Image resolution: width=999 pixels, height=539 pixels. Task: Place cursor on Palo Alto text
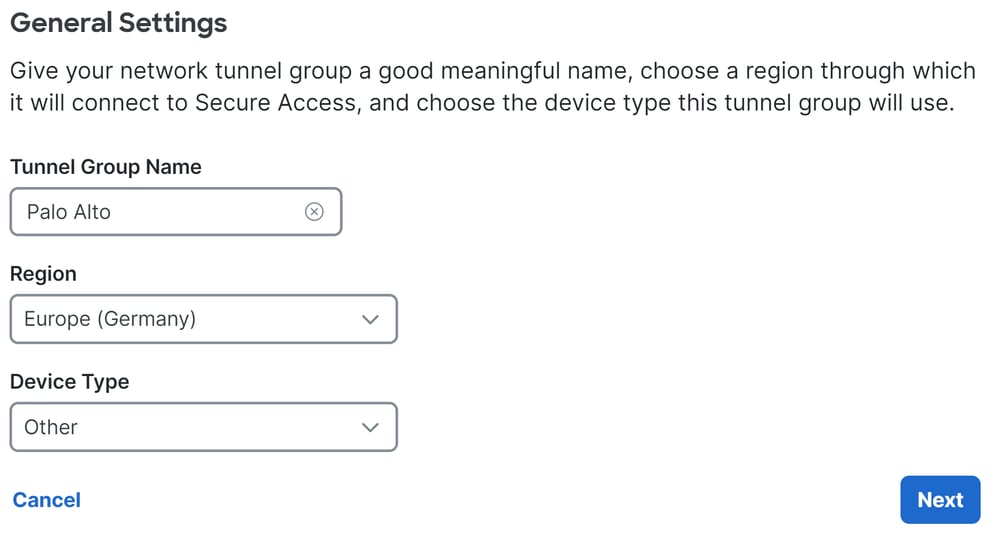click(x=69, y=212)
